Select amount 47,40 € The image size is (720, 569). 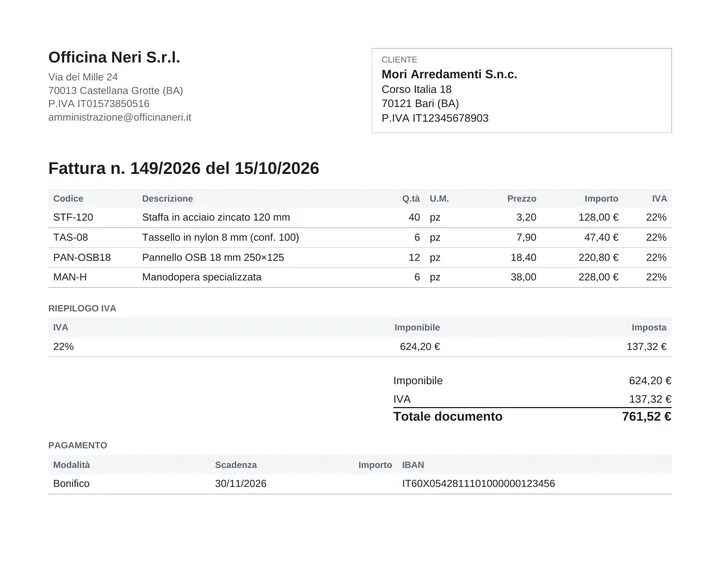point(601,237)
